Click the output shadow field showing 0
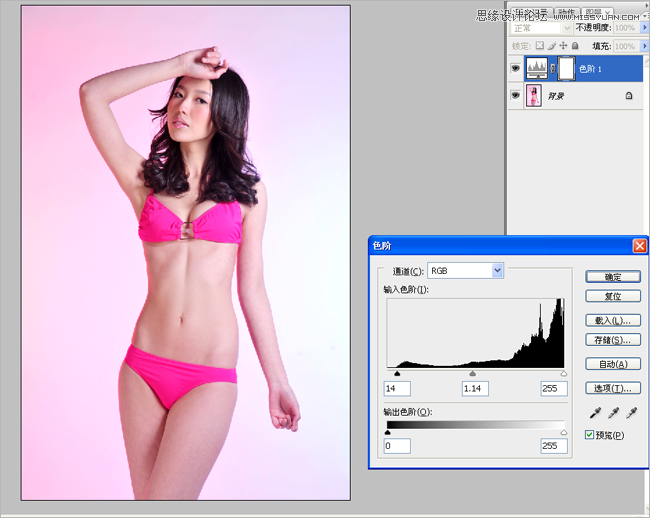This screenshot has height=518, width=650. (397, 446)
